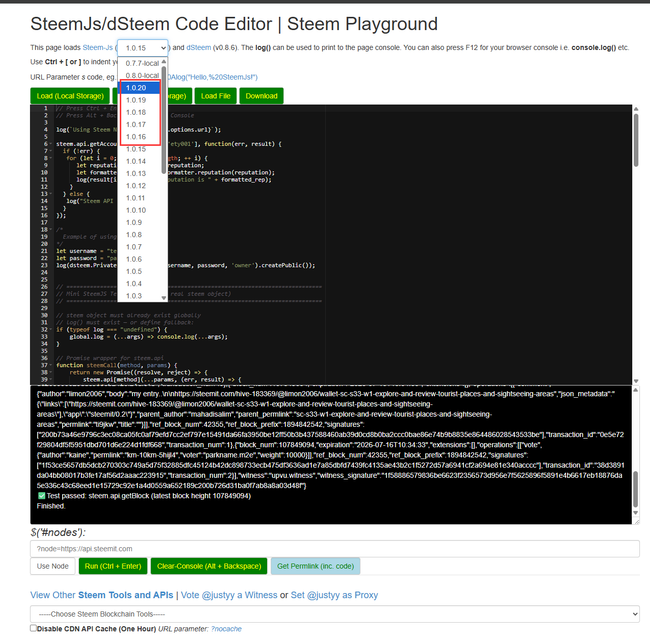The width and height of the screenshot is (650, 640).
Task: Pick version 1.0.14 in the version list
Action: pos(139,161)
